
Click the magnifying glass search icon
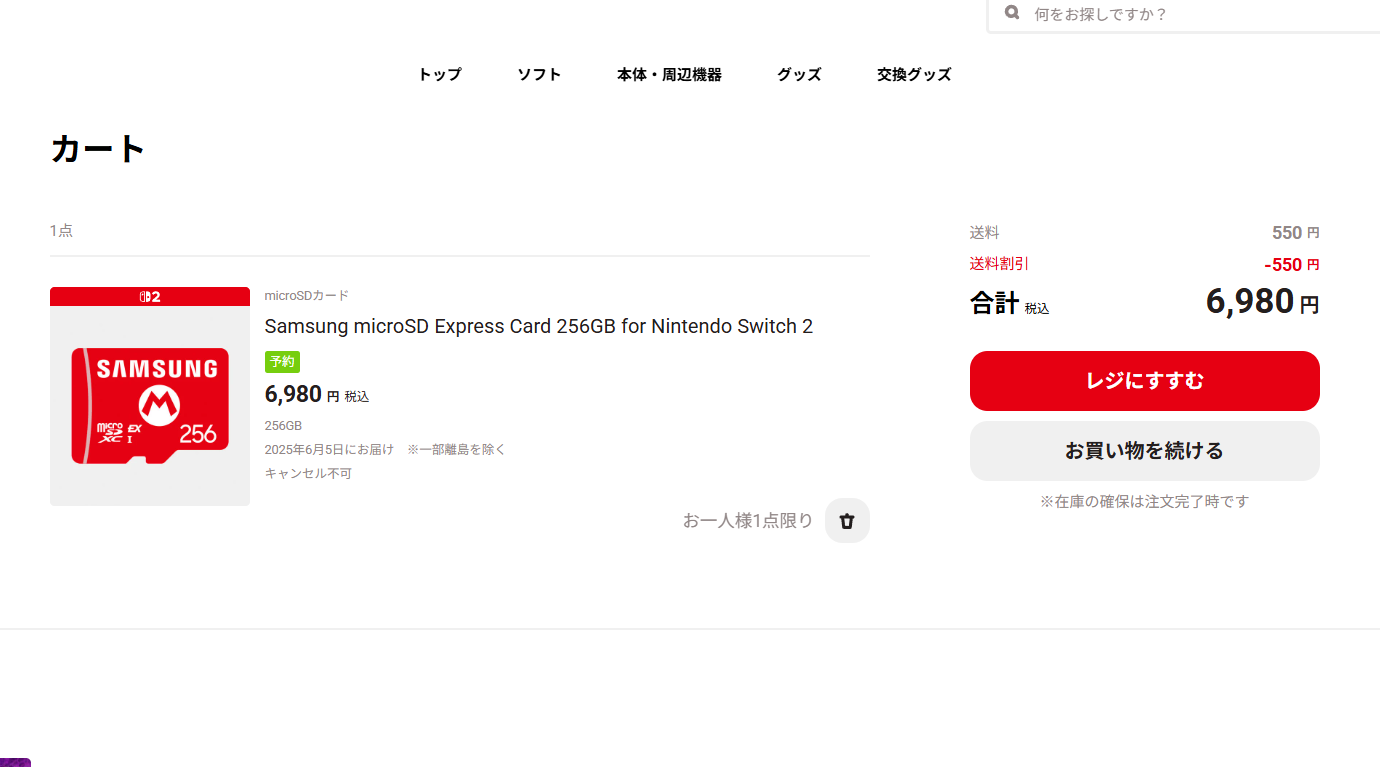click(1012, 14)
